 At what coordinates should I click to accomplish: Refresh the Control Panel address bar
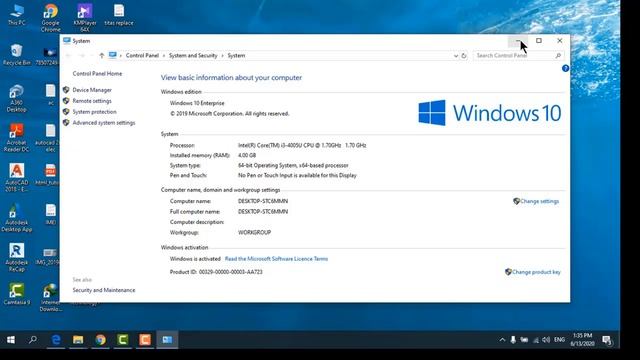pos(464,56)
